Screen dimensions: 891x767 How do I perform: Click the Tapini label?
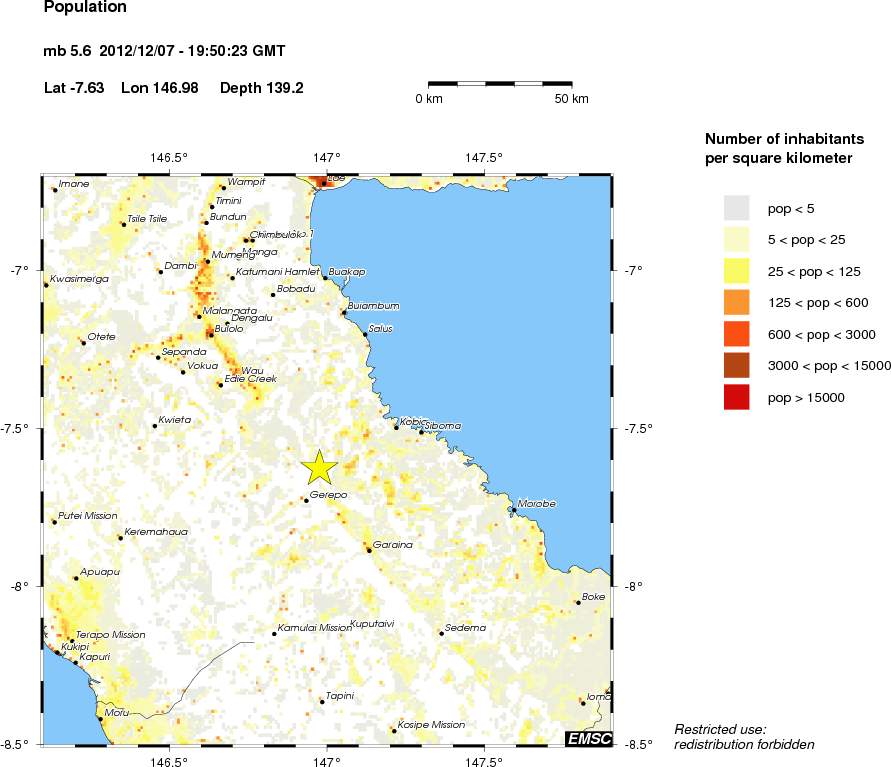340,696
